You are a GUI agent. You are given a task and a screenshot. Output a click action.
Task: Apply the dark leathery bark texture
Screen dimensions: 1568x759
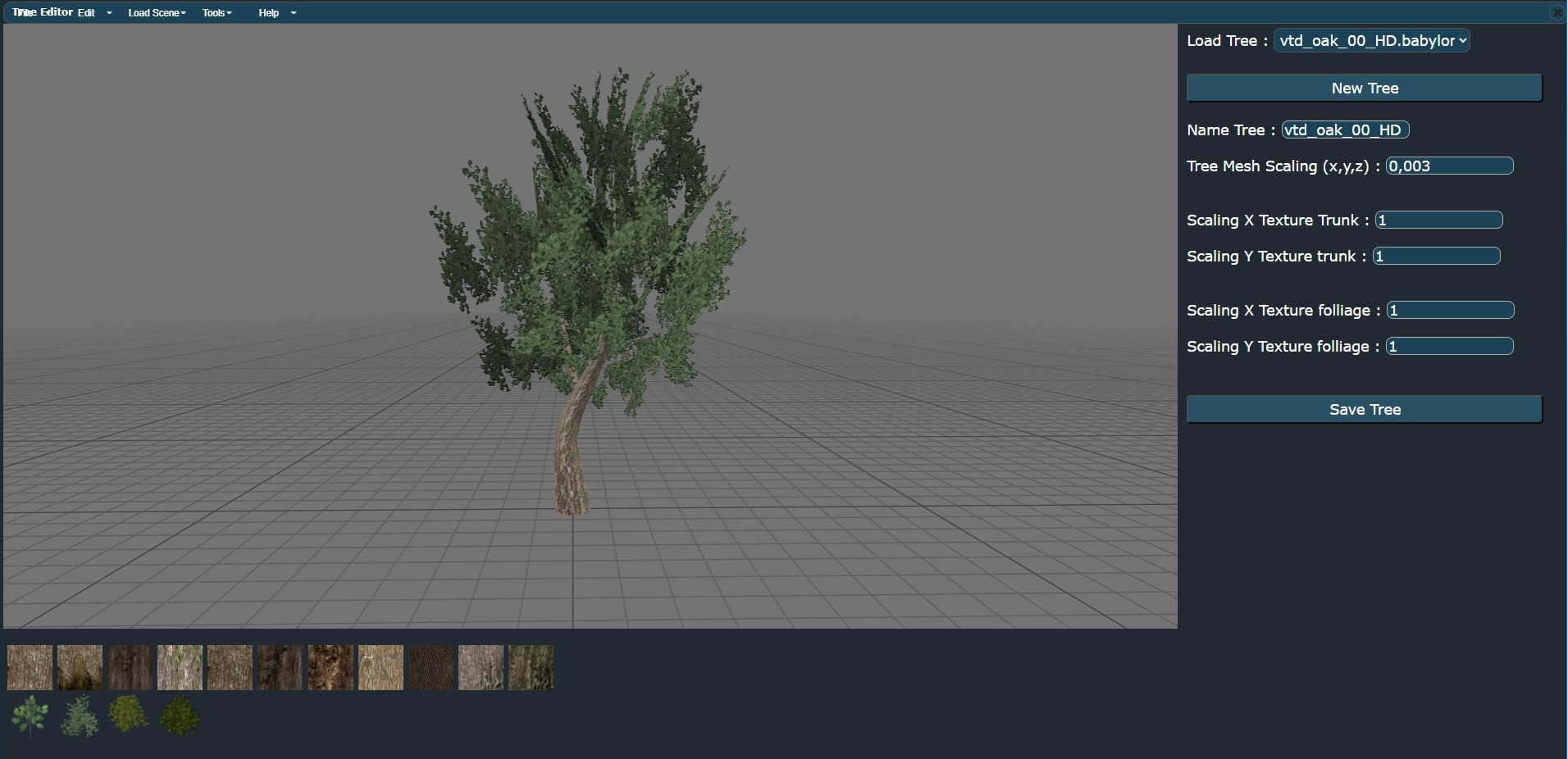coord(431,667)
